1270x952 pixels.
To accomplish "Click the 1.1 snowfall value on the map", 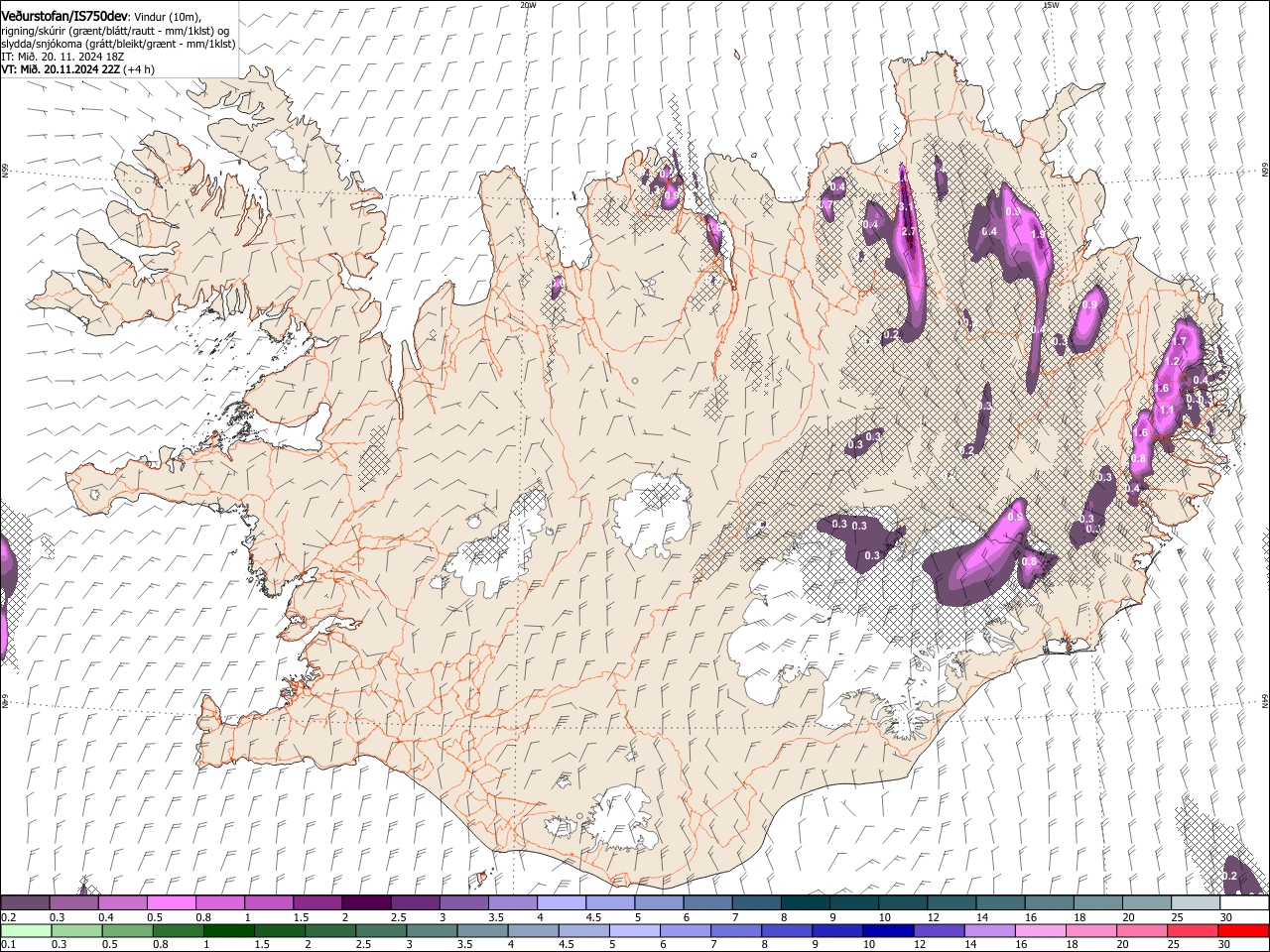I will click(1167, 410).
